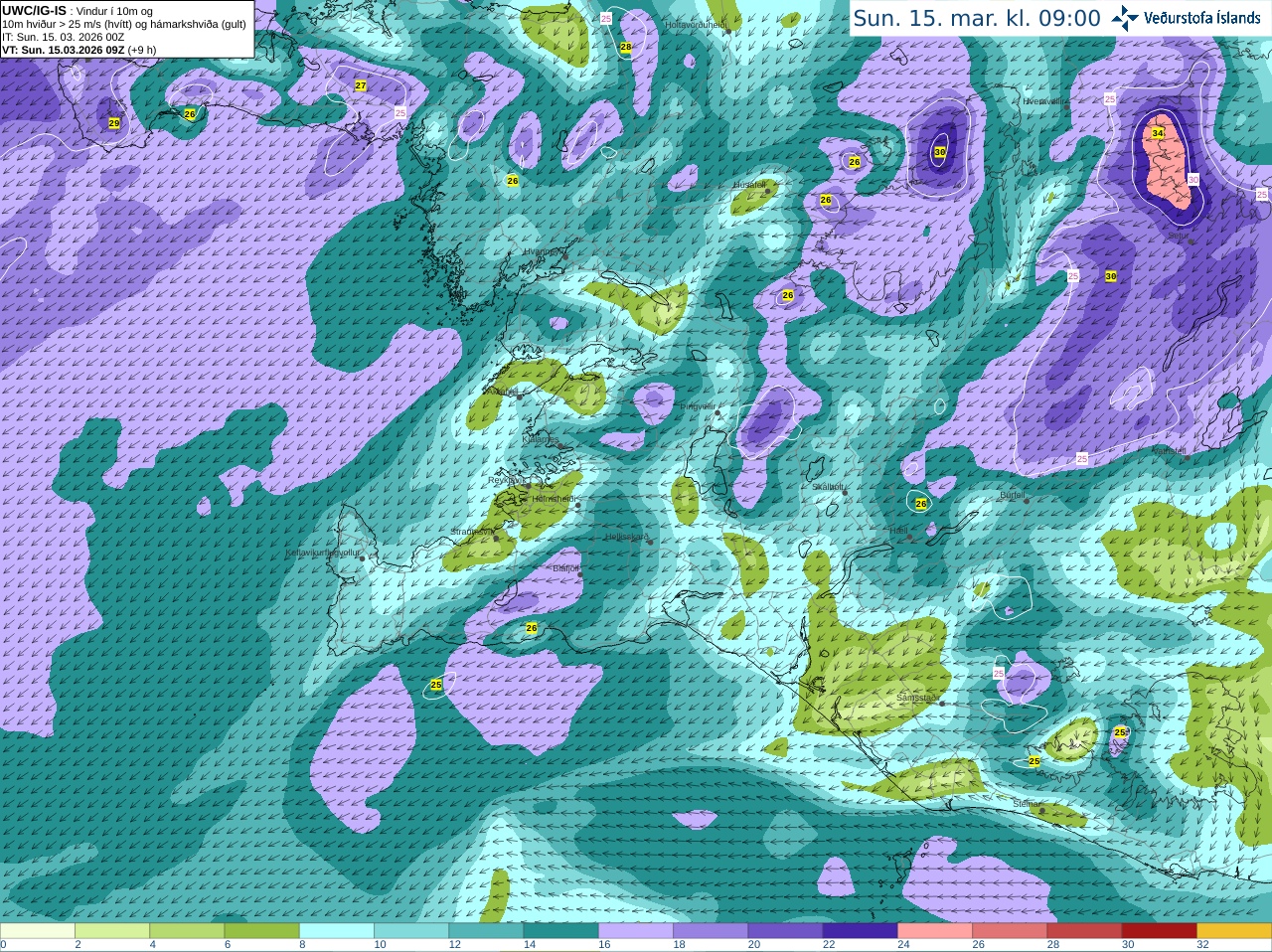Select the 16–18 m/s lavender legend swatch
Viewport: 1272px width, 952px height.
coord(636,931)
